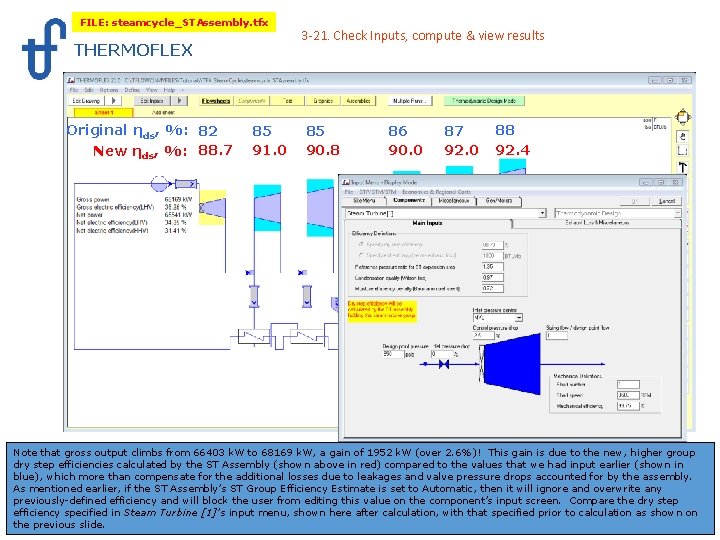Click the dry step efficiency value field

point(492,245)
